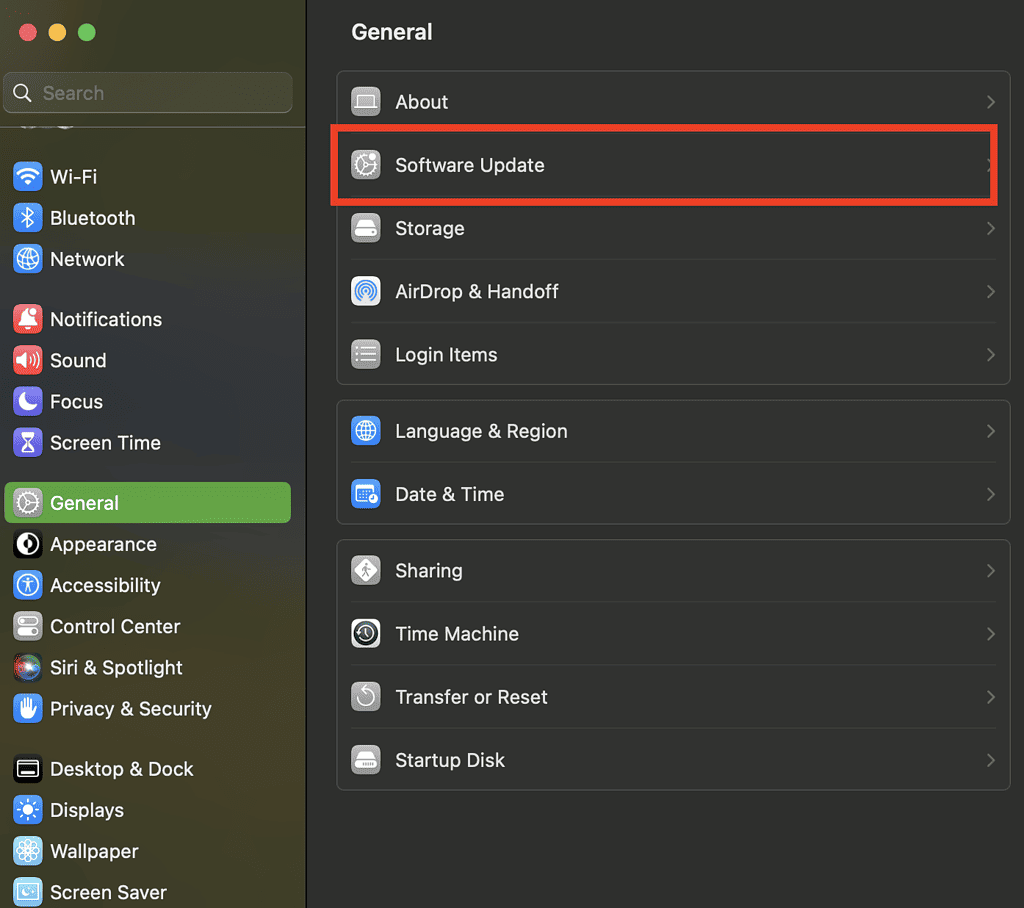This screenshot has height=908, width=1024.
Task: Click the Bluetooth sidebar icon
Action: [x=27, y=218]
